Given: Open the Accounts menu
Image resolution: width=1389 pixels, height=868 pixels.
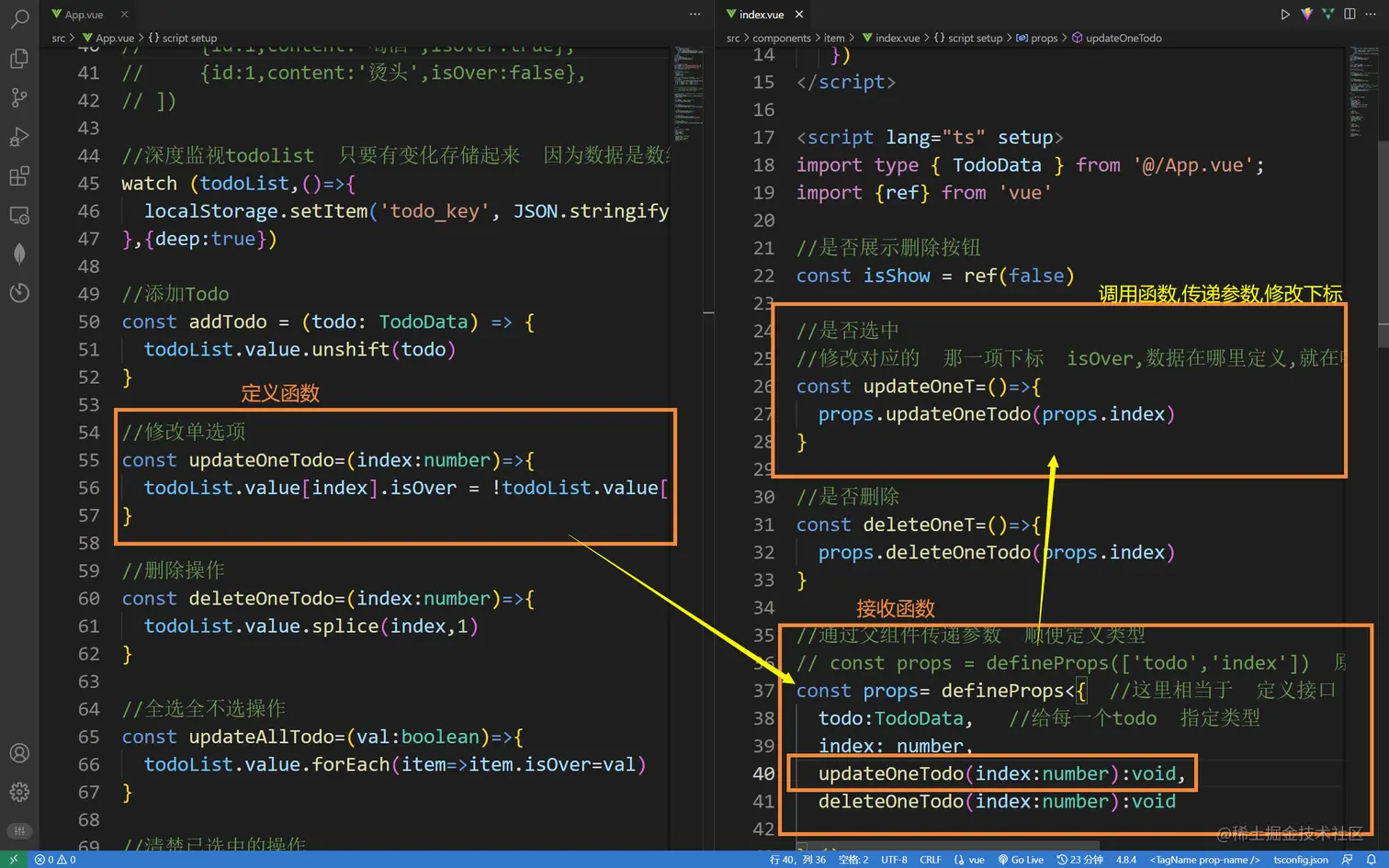Looking at the screenshot, I should [x=19, y=753].
